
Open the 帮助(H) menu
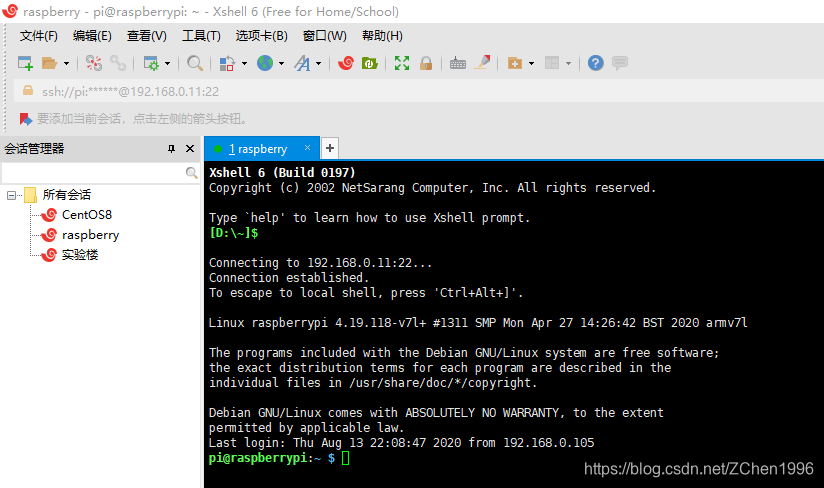383,36
